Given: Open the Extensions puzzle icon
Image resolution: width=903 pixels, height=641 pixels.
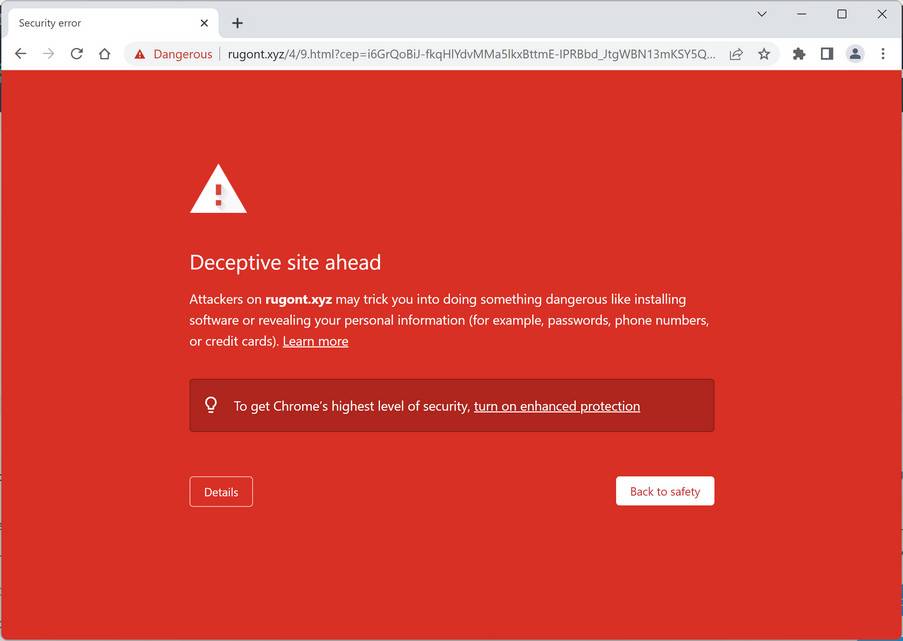Looking at the screenshot, I should click(799, 54).
